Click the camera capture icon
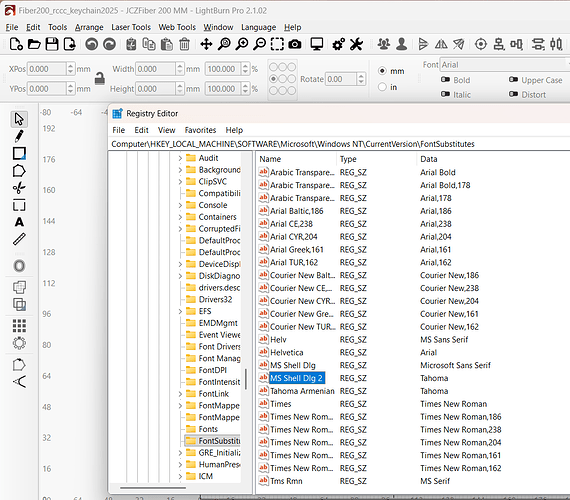 [295, 44]
